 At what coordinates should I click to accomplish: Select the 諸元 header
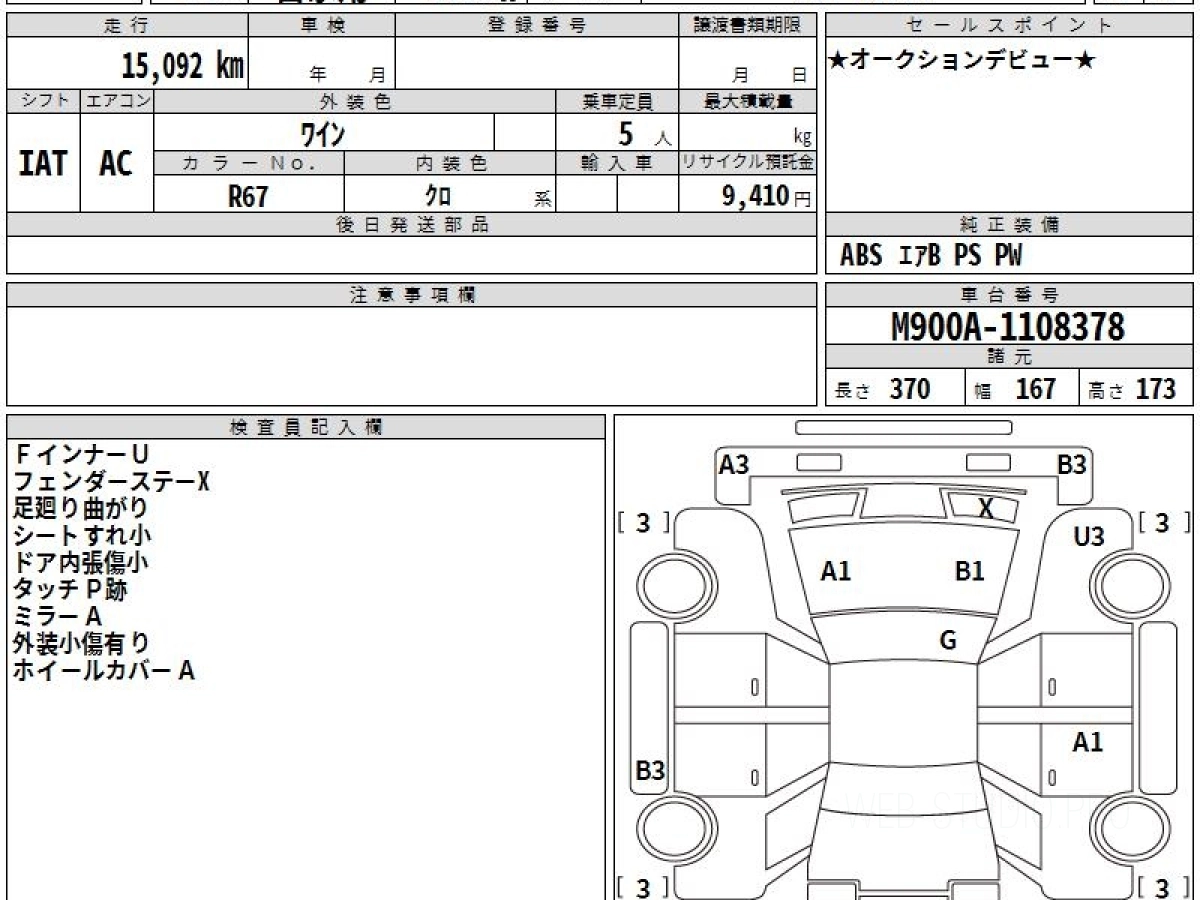(x=1009, y=357)
